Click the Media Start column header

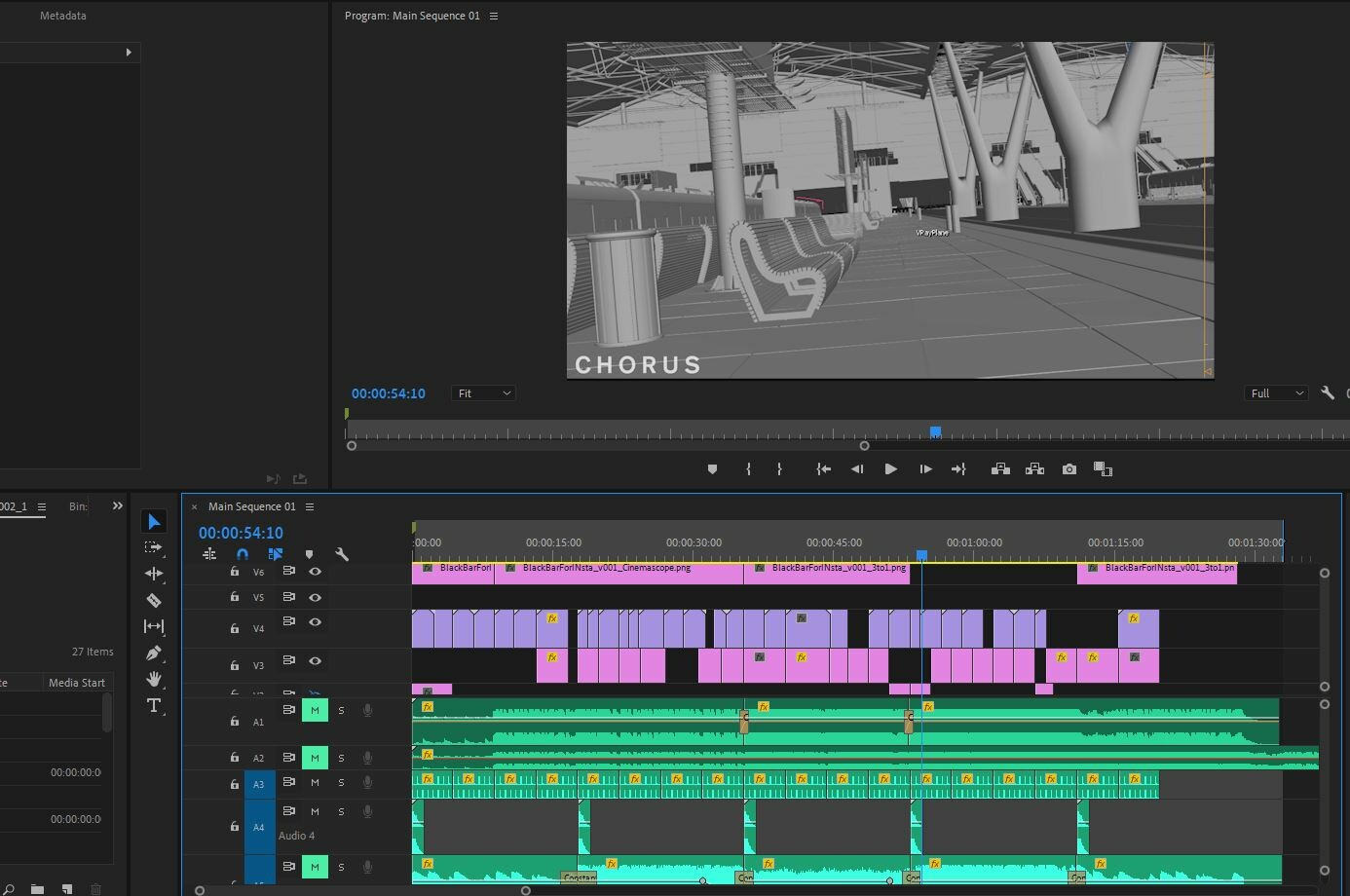(x=77, y=683)
